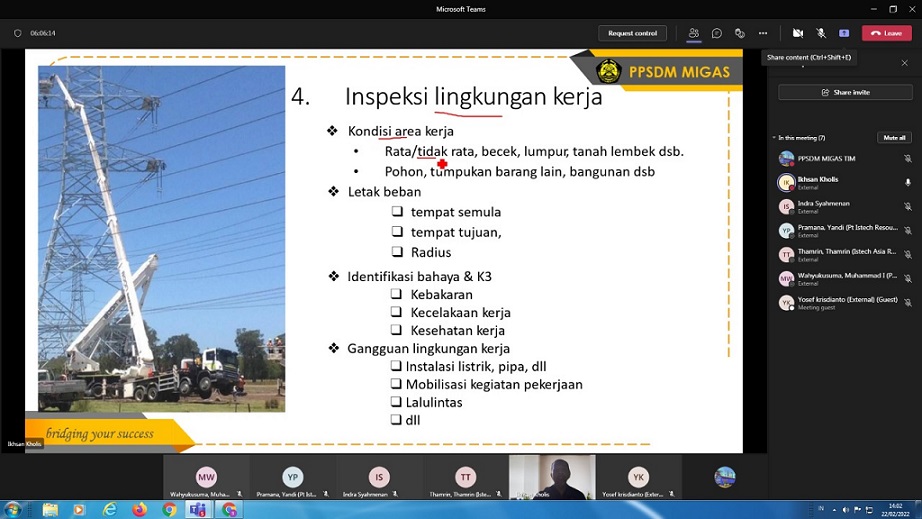Open Google Chrome from the taskbar
This screenshot has height=519, width=922.
point(169,510)
